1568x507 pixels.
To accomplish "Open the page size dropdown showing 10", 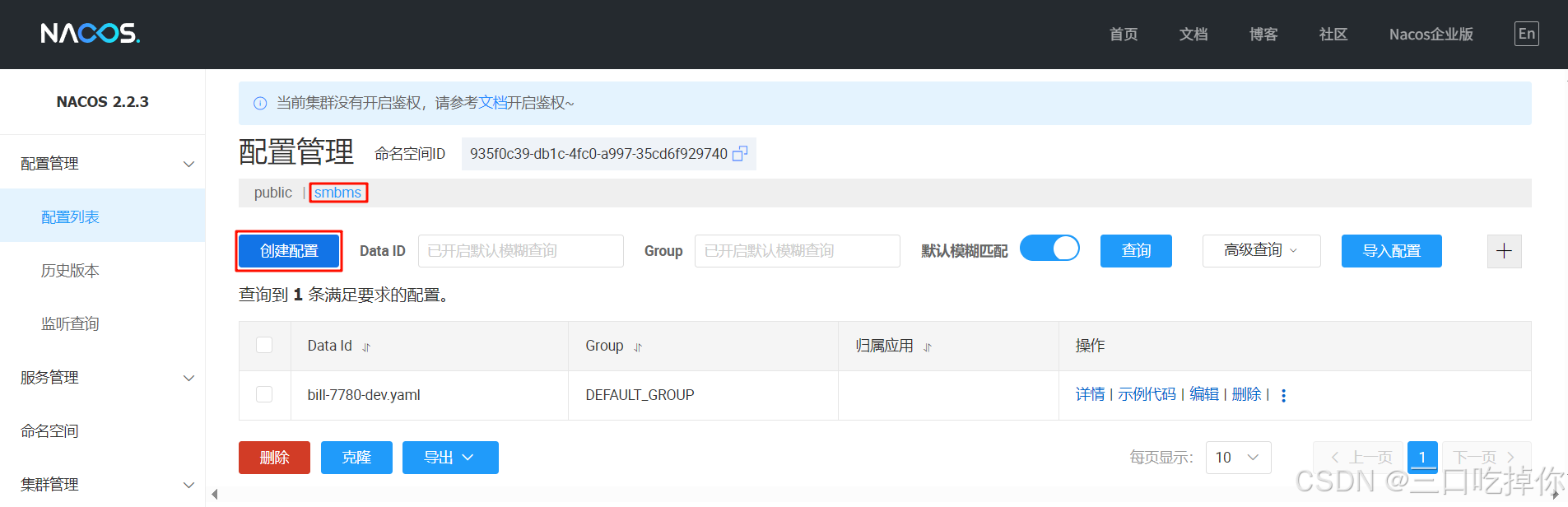I will click(1238, 458).
